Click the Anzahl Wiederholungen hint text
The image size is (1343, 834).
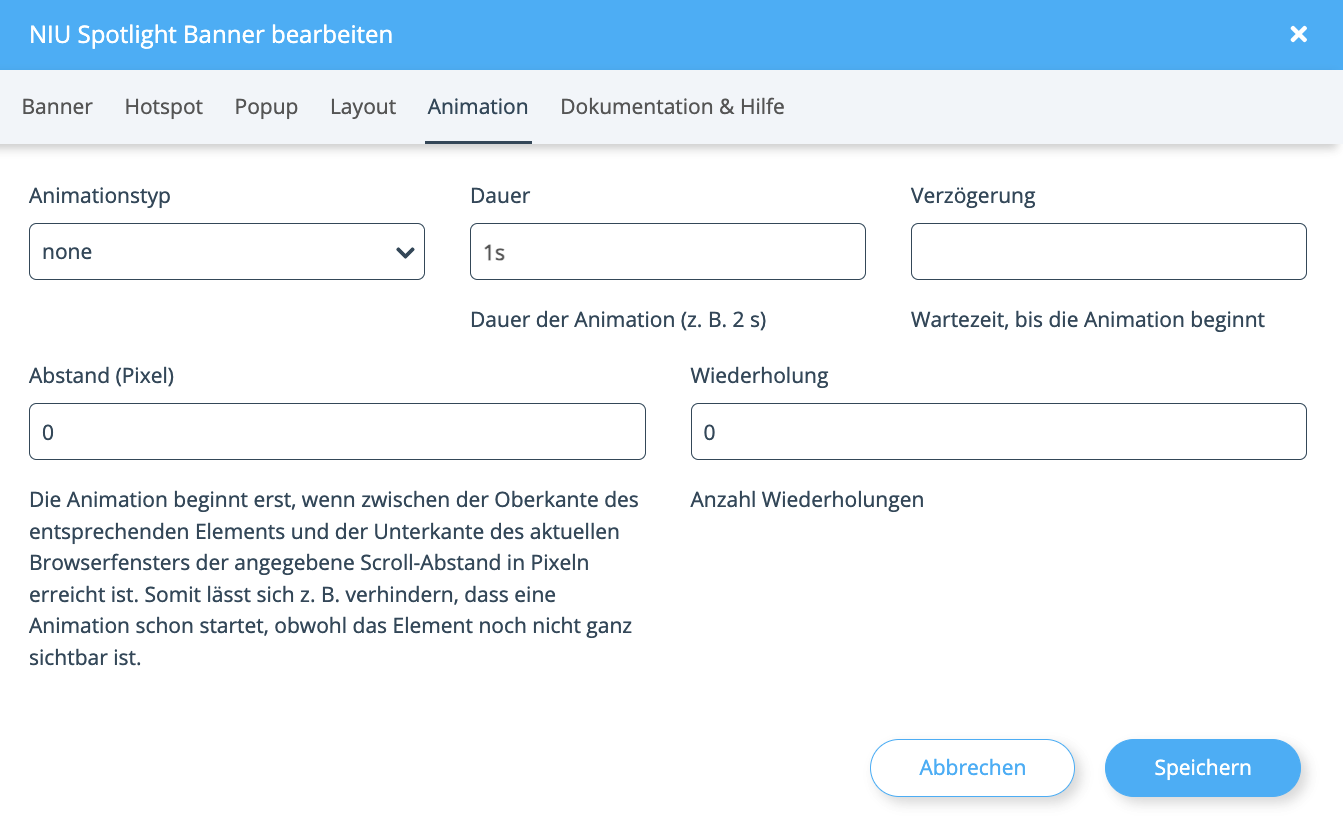pos(807,499)
